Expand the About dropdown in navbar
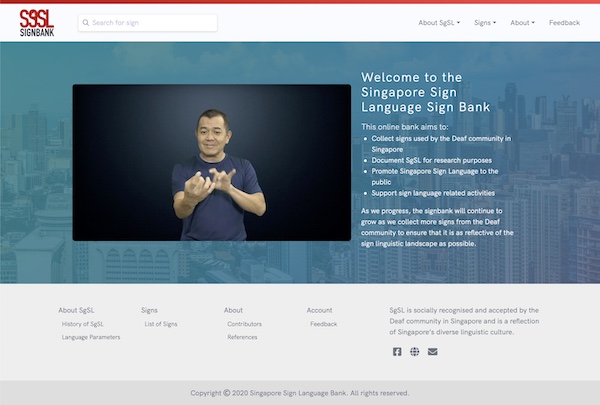Viewport: 600px width, 405px height. [x=522, y=23]
